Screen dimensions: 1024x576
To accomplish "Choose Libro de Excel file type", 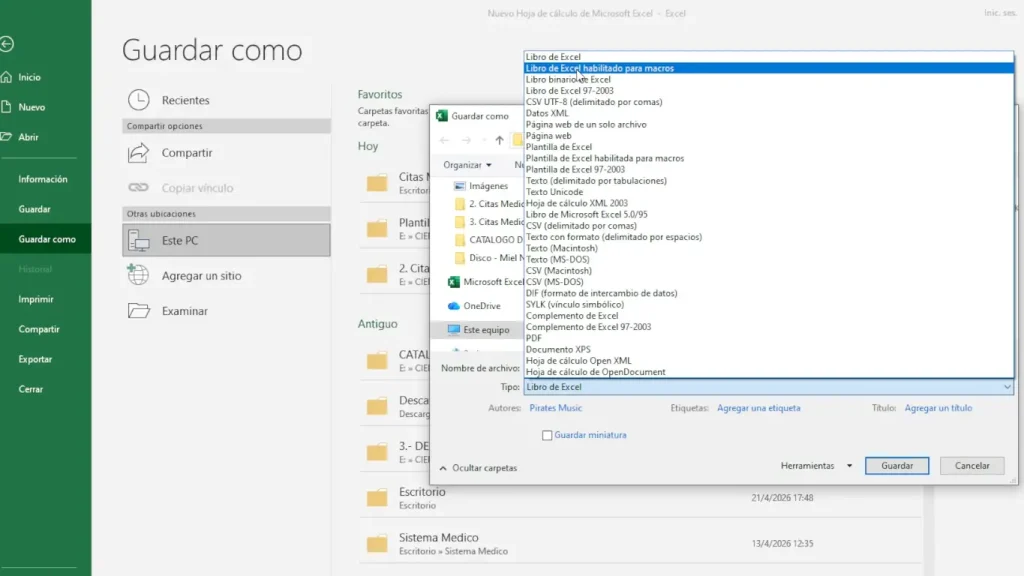I will point(769,57).
